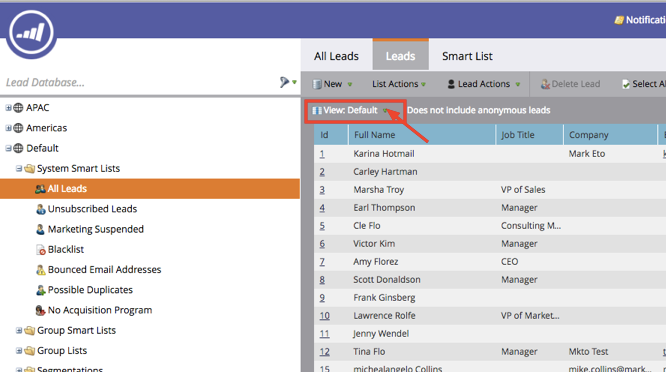Expand the APAC workspace node
This screenshot has width=666, height=372.
click(8, 108)
